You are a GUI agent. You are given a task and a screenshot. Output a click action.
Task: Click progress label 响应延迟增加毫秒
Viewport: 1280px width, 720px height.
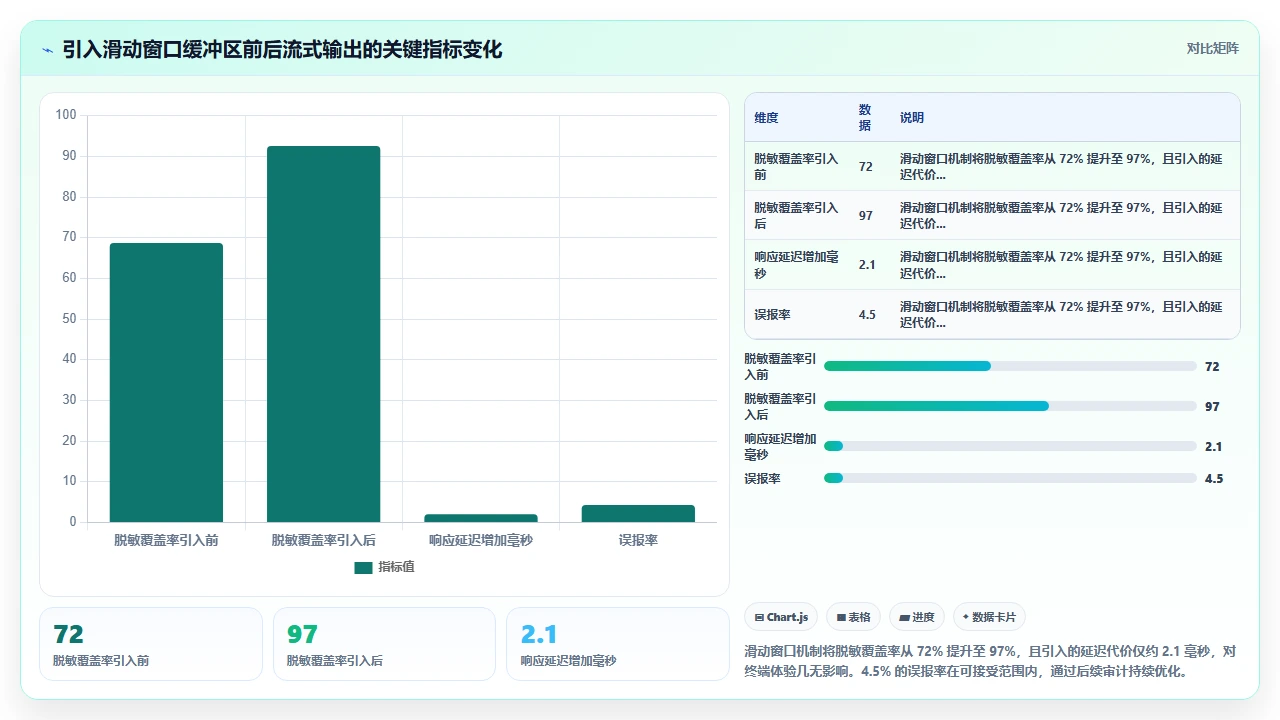(x=781, y=447)
